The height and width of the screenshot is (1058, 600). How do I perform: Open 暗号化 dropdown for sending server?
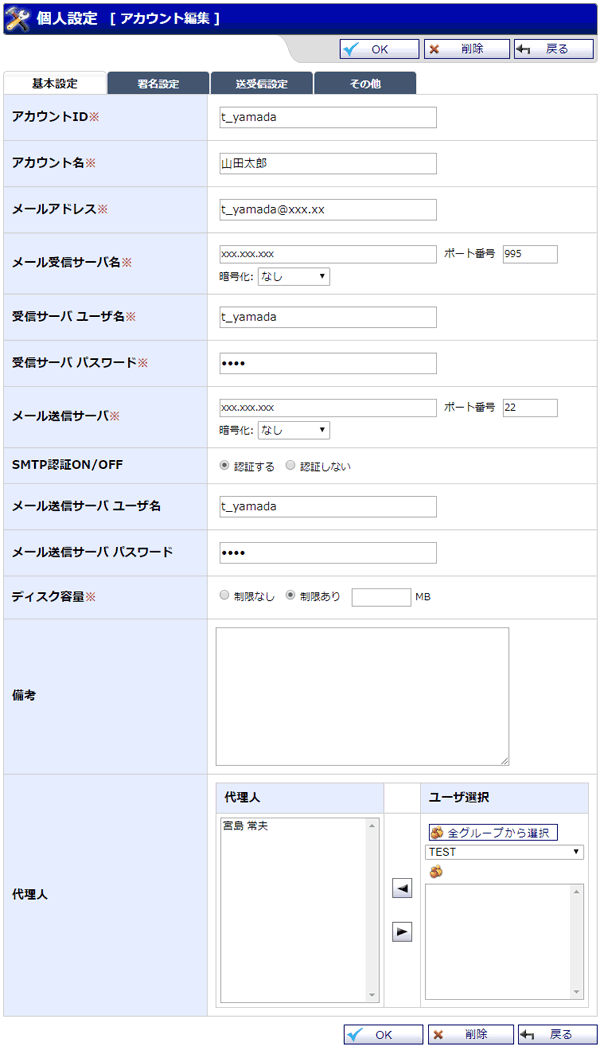(x=294, y=430)
